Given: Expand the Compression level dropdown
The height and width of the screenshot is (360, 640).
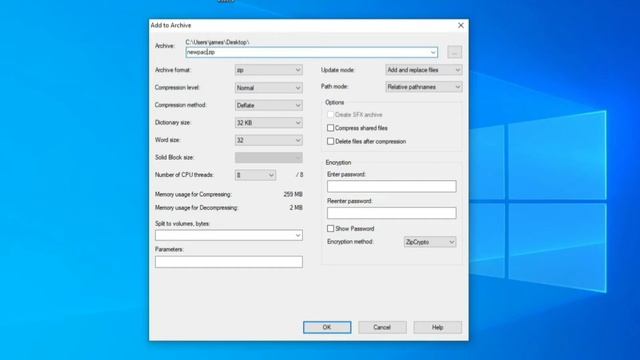Looking at the screenshot, I should coord(269,88).
